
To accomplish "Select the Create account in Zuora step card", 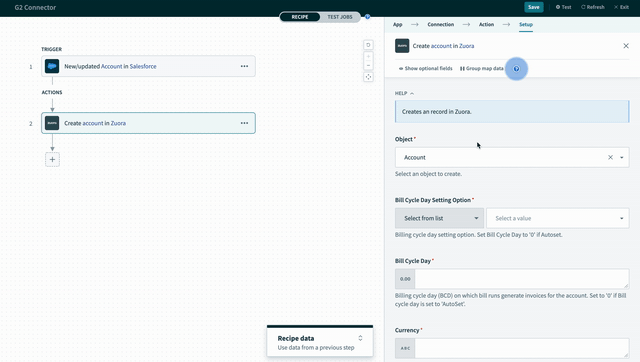I will tap(148, 123).
